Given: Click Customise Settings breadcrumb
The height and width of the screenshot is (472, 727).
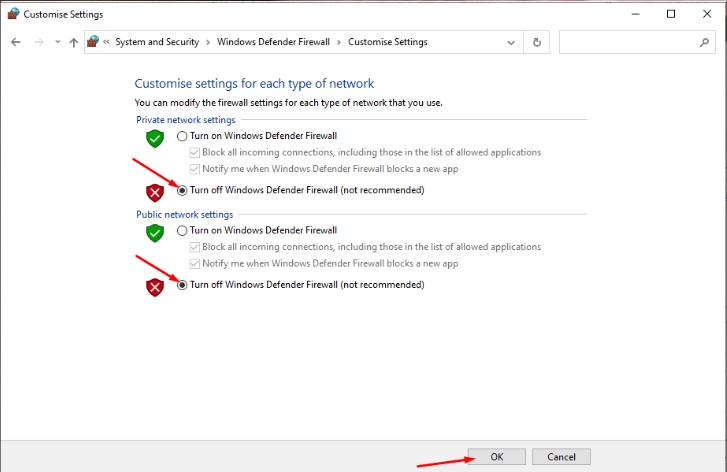Looking at the screenshot, I should coord(388,42).
